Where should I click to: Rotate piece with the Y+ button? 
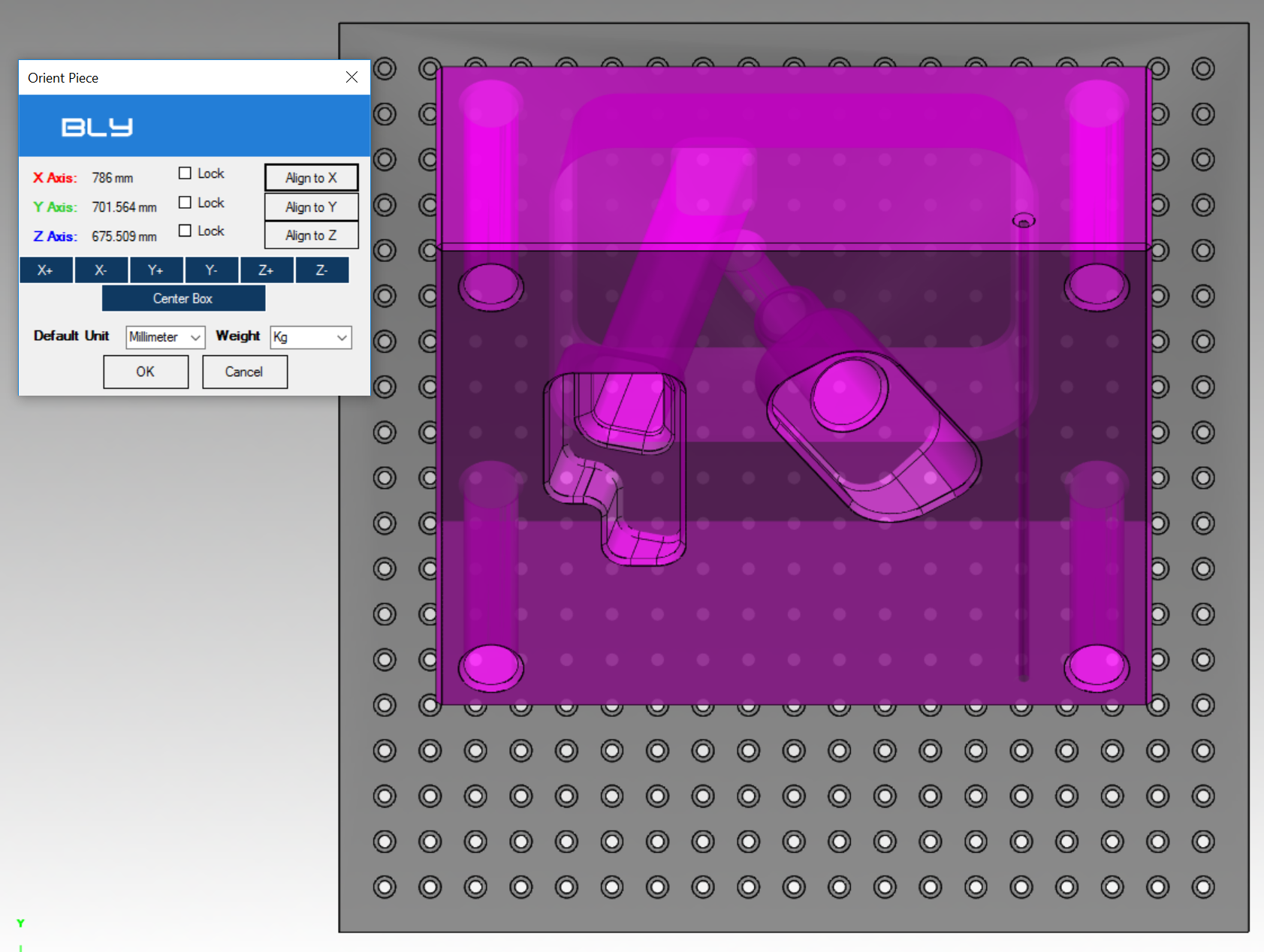[156, 270]
